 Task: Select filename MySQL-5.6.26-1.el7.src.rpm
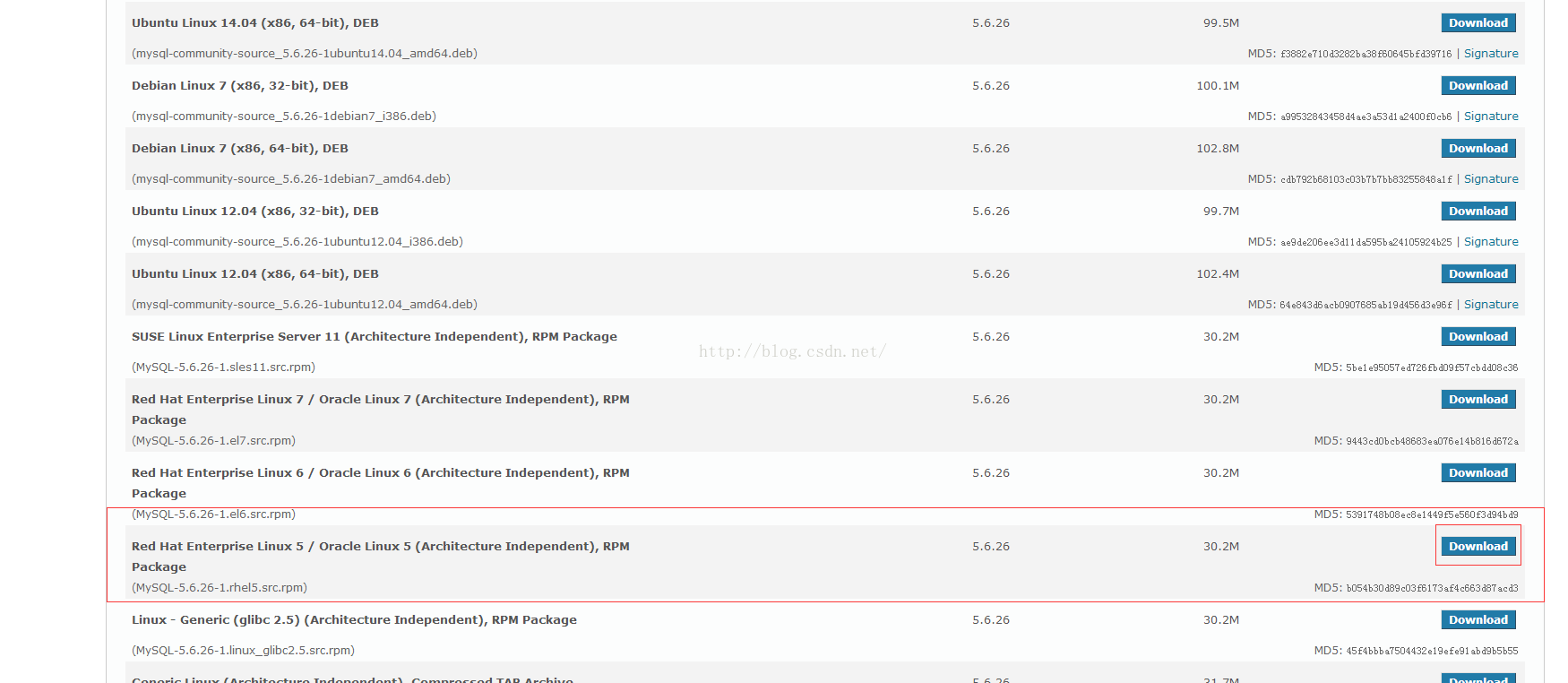pyautogui.click(x=213, y=441)
